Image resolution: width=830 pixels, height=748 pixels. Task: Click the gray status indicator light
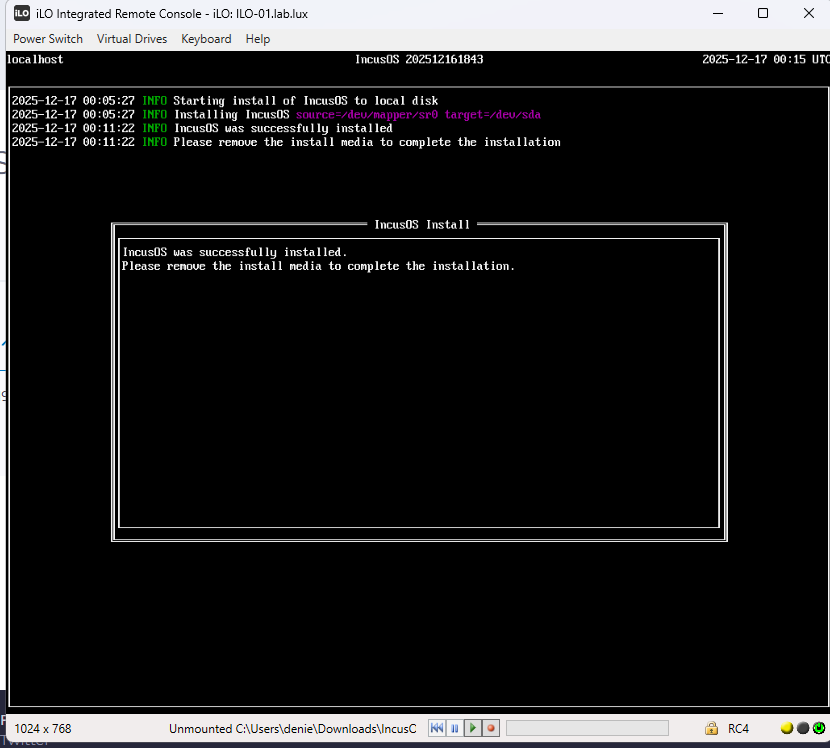pos(802,729)
